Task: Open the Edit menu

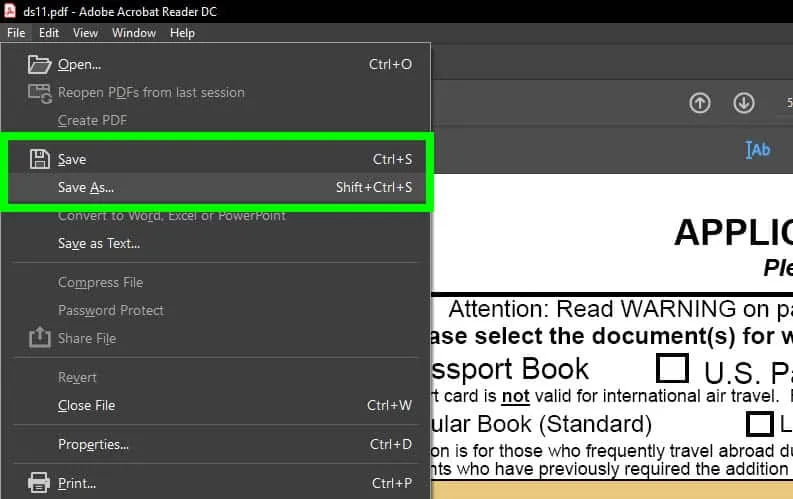Action: point(49,33)
